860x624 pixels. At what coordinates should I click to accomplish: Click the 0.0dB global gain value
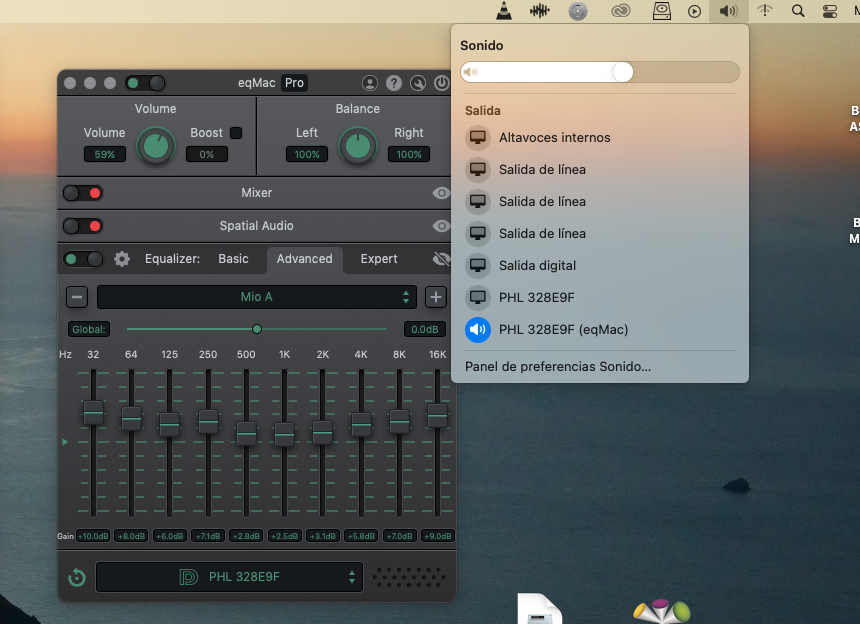click(425, 329)
